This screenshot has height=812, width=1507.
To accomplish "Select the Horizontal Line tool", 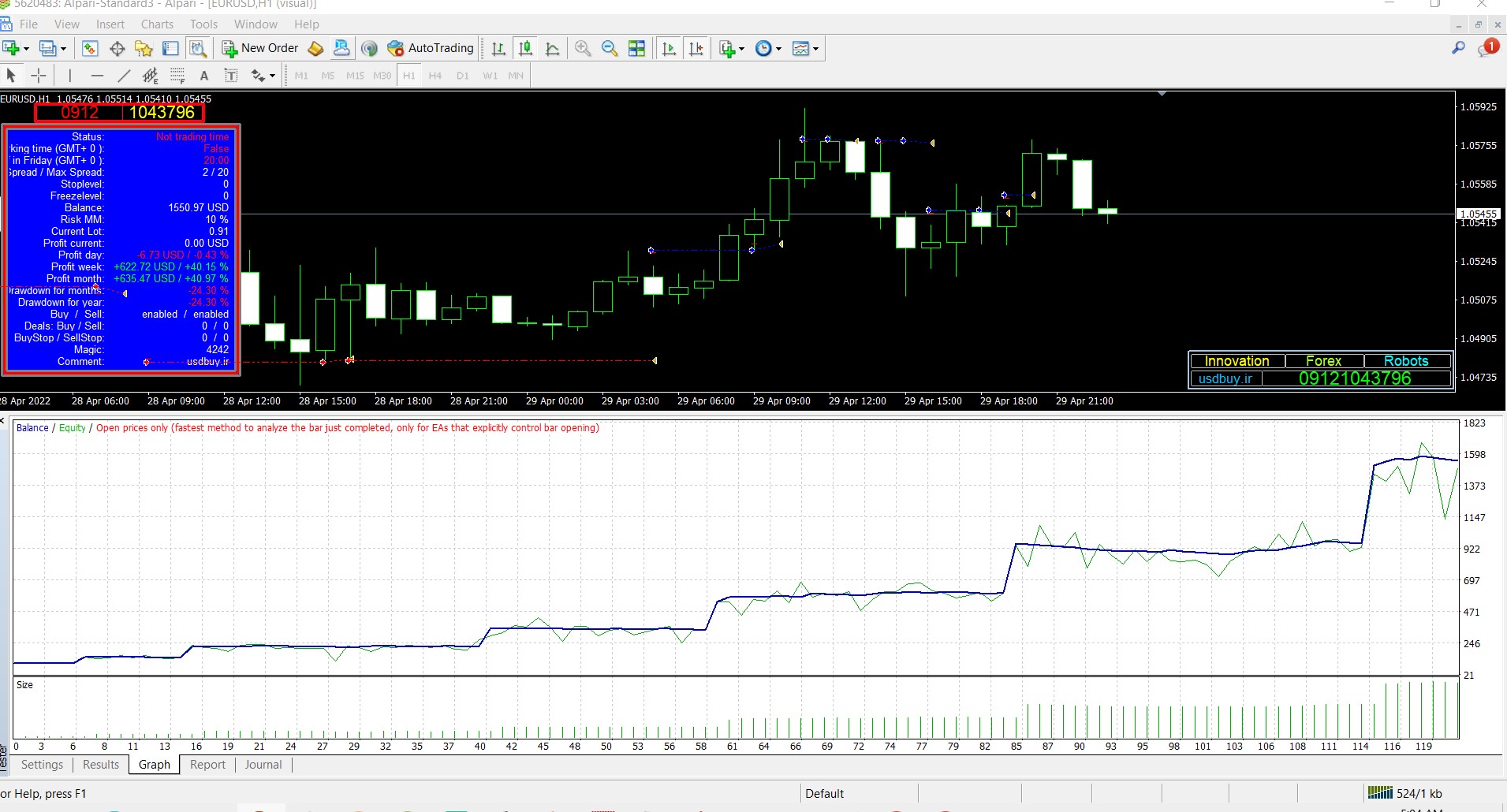I will pyautogui.click(x=97, y=76).
